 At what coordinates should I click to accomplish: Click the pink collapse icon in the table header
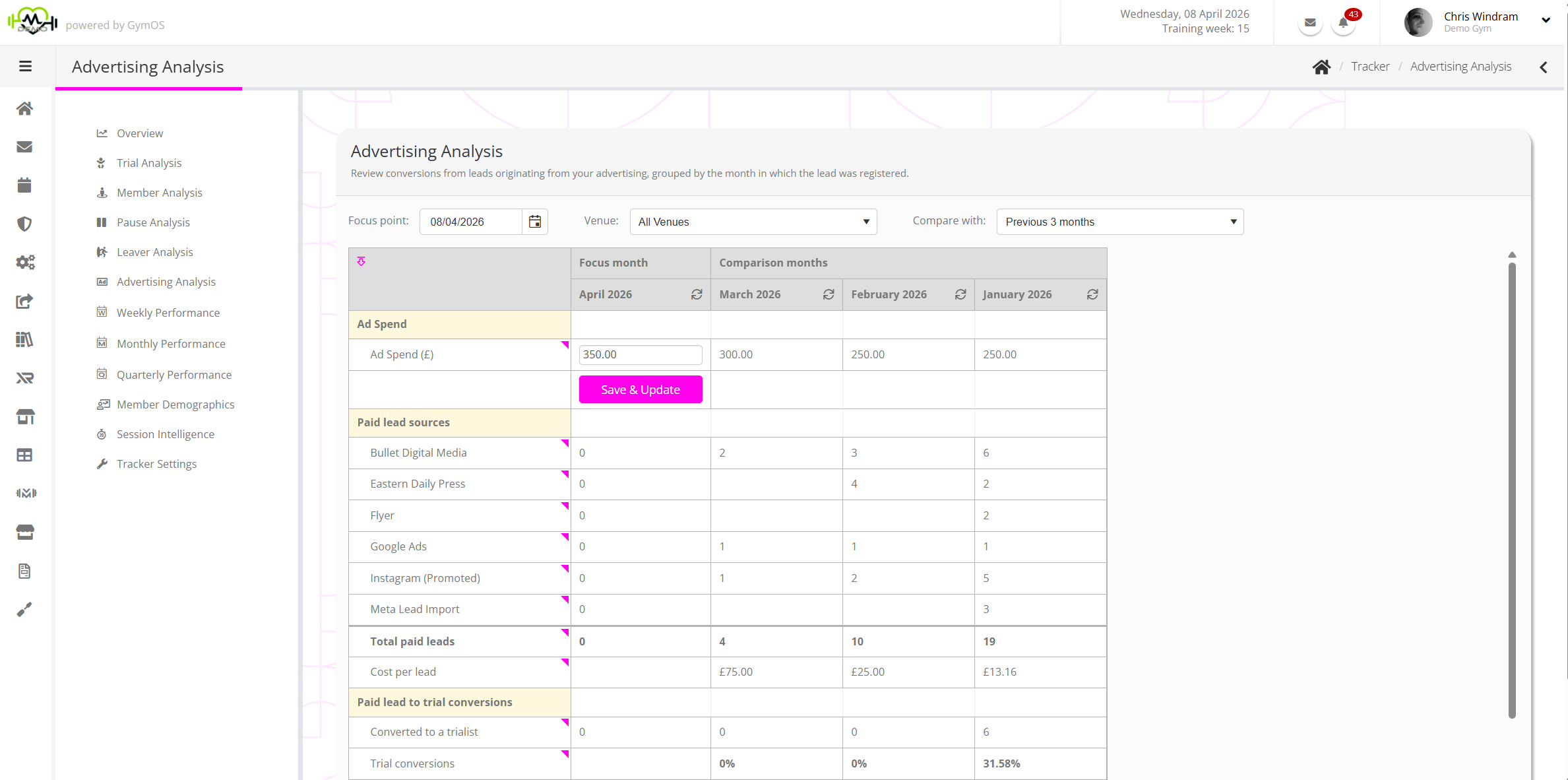[x=361, y=262]
